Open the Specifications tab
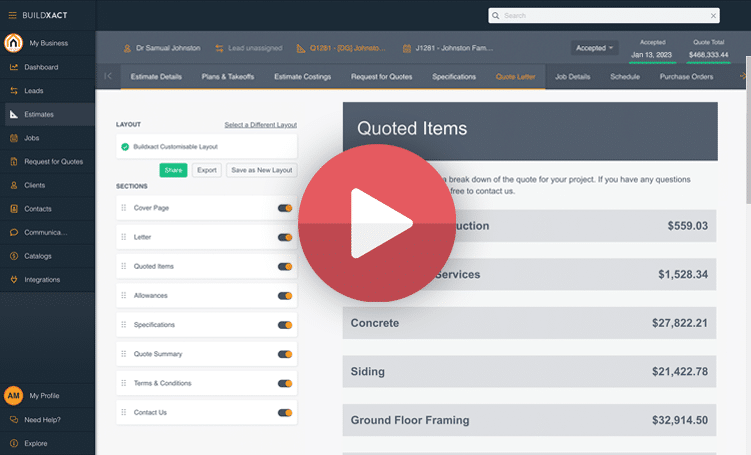The height and width of the screenshot is (455, 751). 454,77
